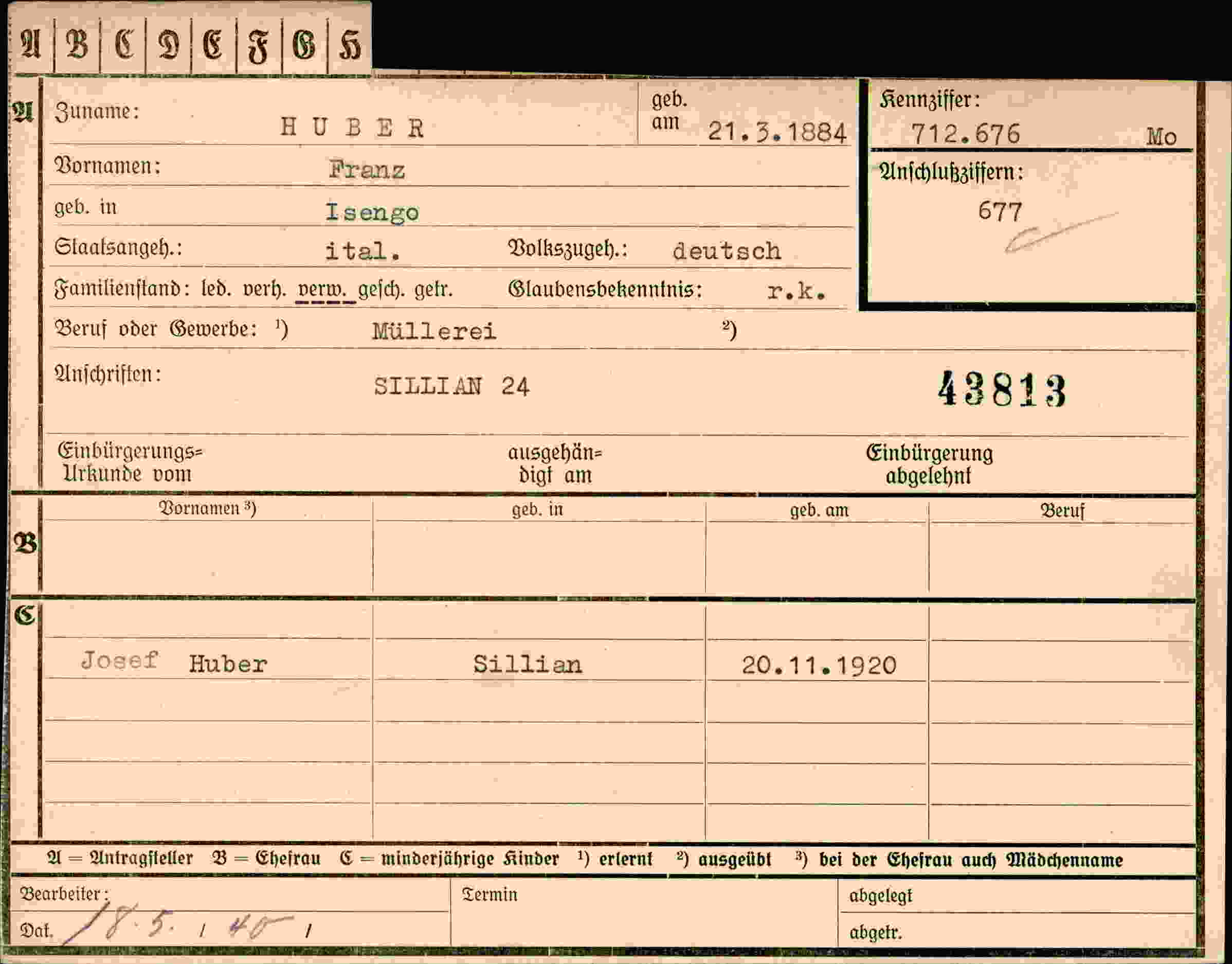
Task: Click child's birth date 20.11.1920
Action: (x=819, y=666)
